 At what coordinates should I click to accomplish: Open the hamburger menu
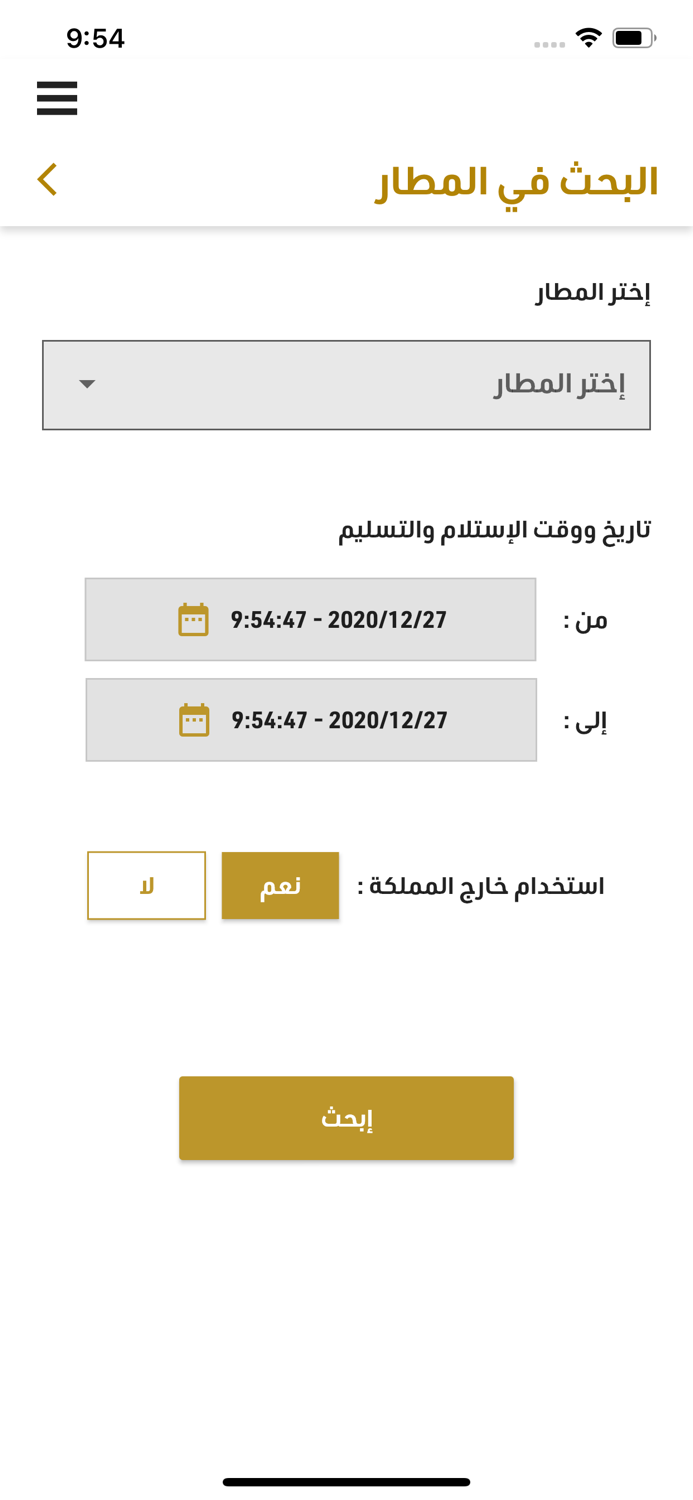point(57,98)
